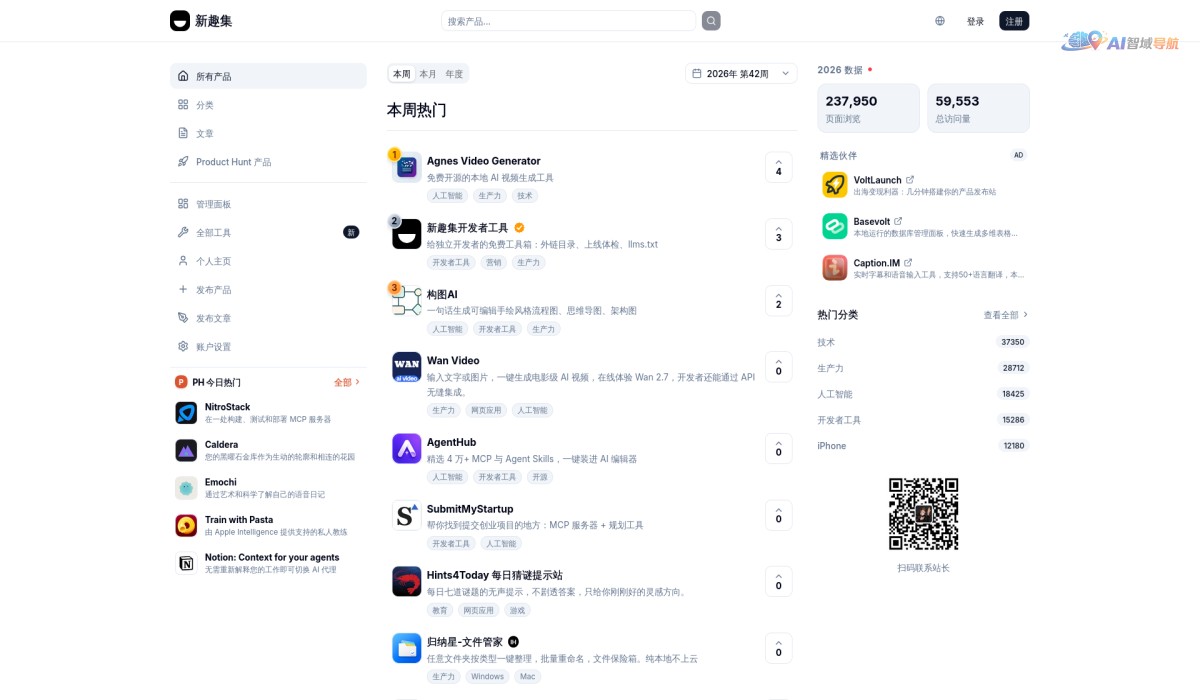Viewport: 1200px width, 700px height.
Task: Upvote 构图AI
Action: (x=778, y=301)
